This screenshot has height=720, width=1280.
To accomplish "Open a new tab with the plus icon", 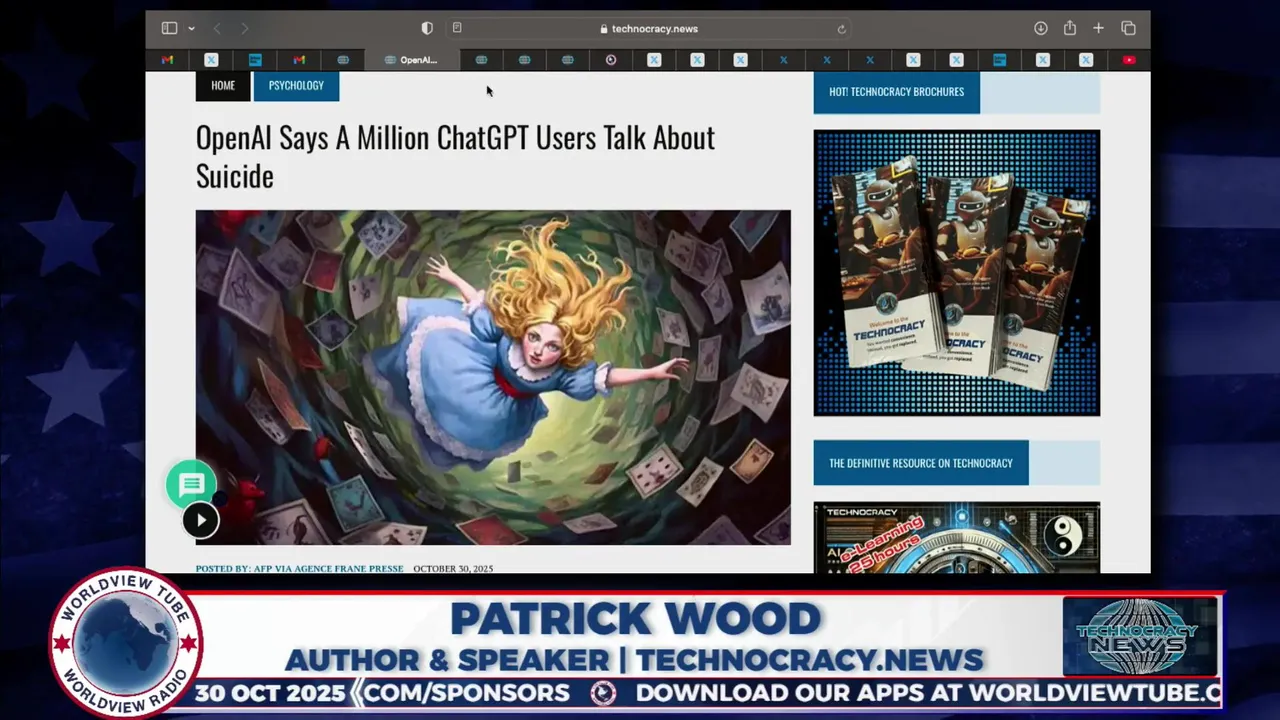I will click(1098, 28).
